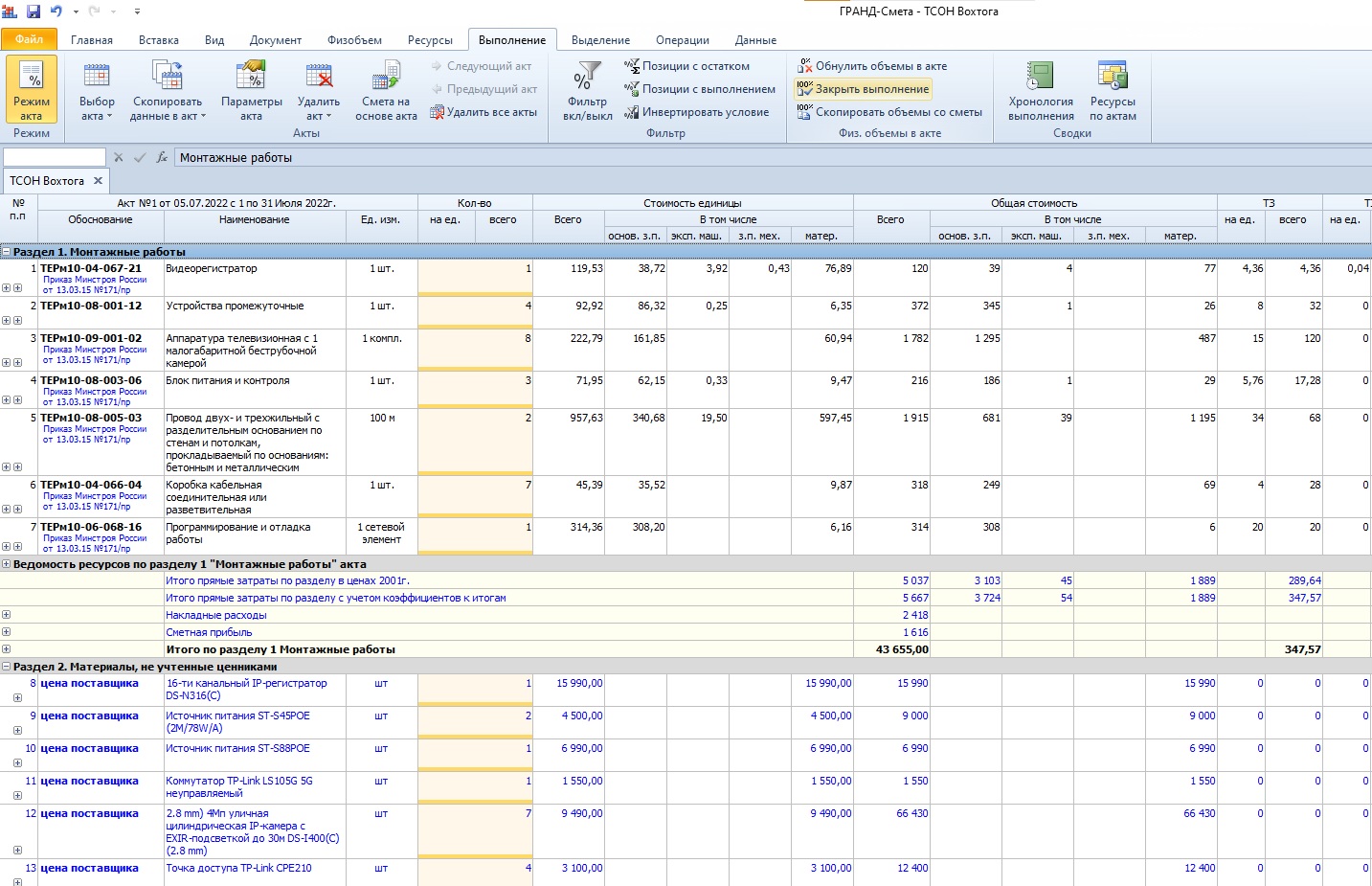Toggle the Режим акта mode button
1372x886 pixels.
[x=32, y=90]
